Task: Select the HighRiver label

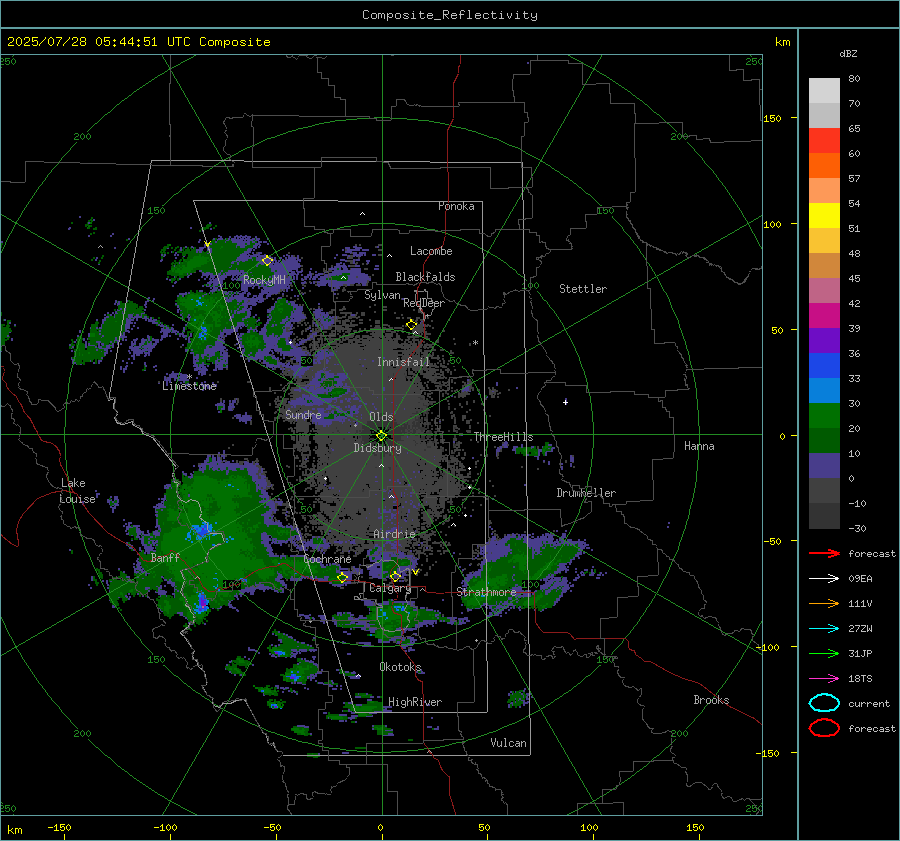Action: click(x=415, y=702)
